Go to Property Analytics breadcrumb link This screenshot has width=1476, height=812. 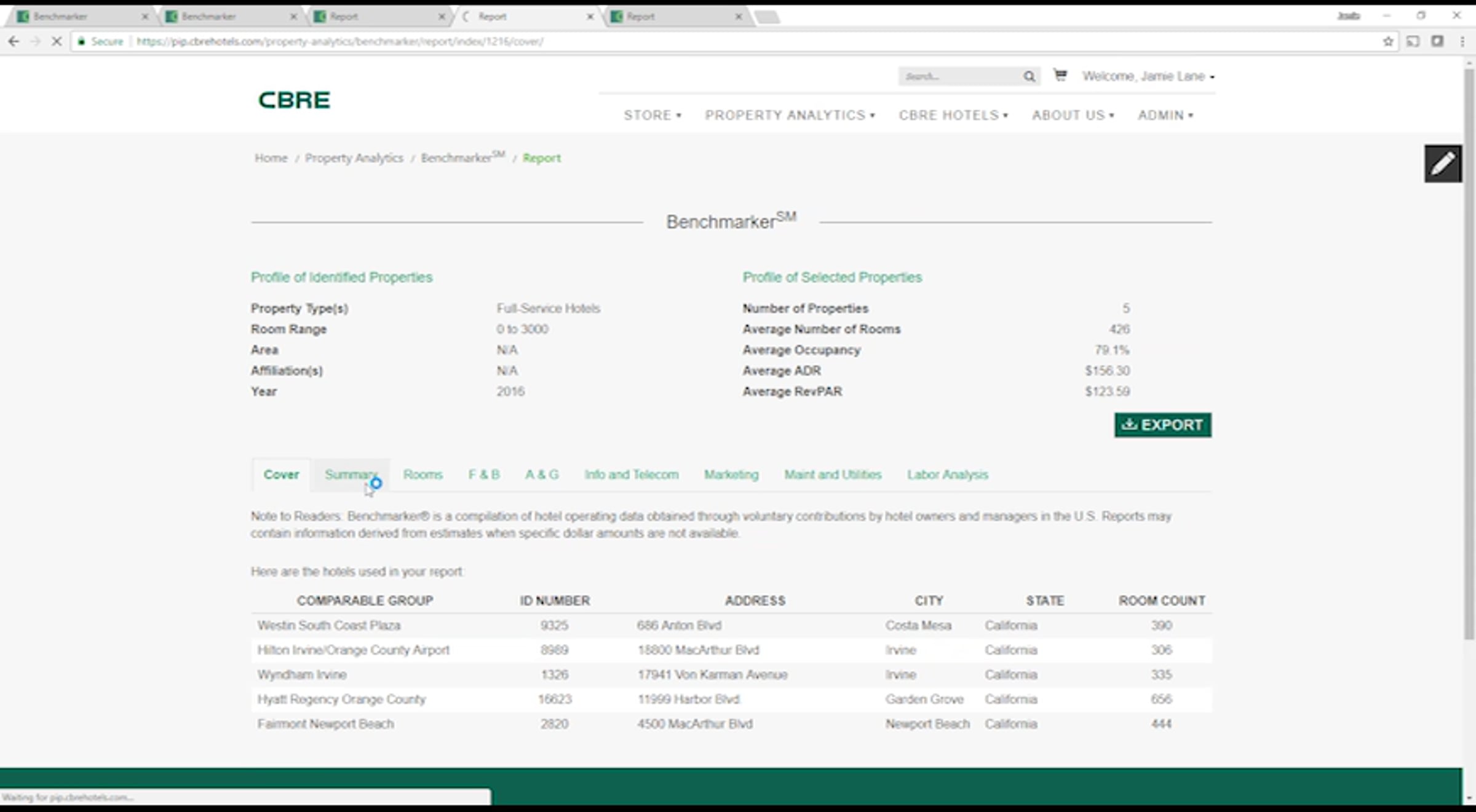coord(354,158)
